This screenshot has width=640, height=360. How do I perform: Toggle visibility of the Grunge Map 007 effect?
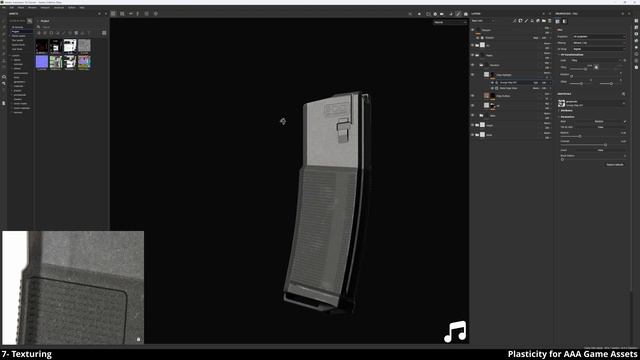(x=492, y=82)
